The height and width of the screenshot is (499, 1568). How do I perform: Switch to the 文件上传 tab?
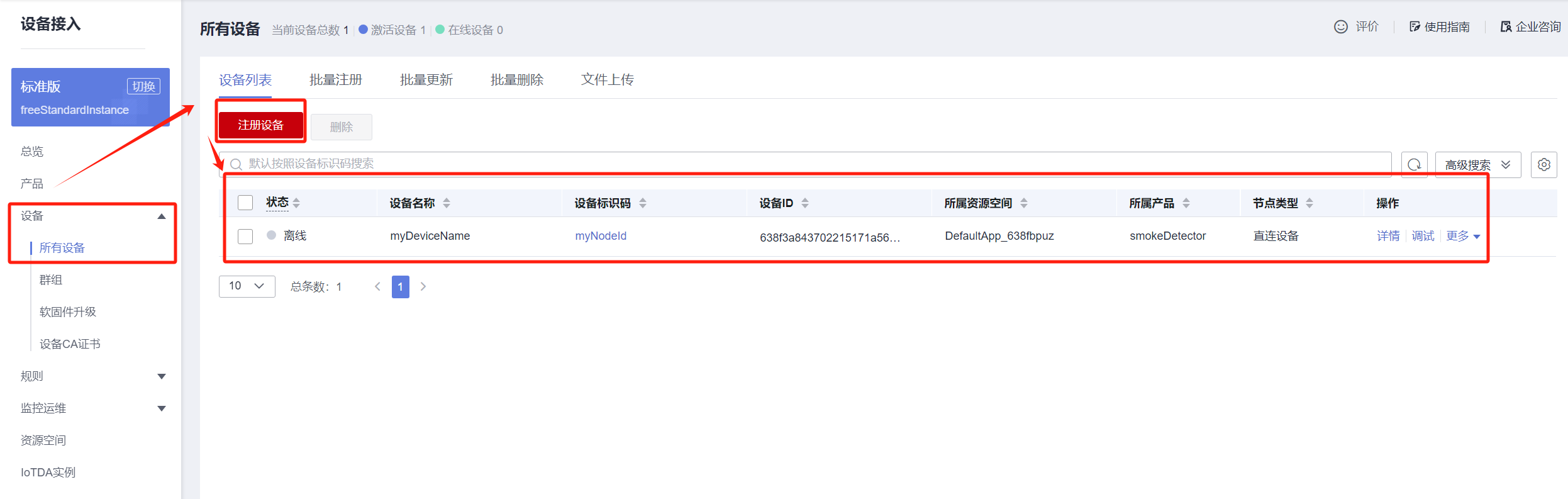pyautogui.click(x=608, y=80)
